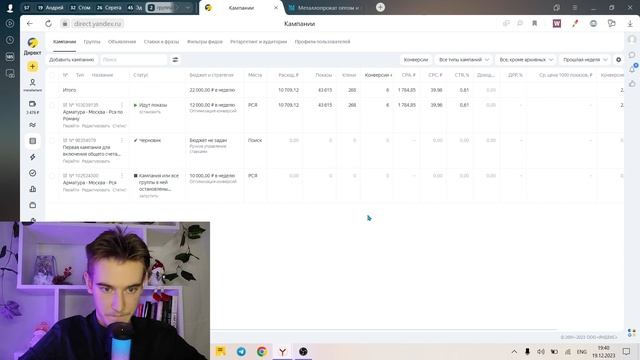Image resolution: width=640 pixels, height=360 pixels.
Task: Open the table column settings gear
Action: [x=618, y=60]
